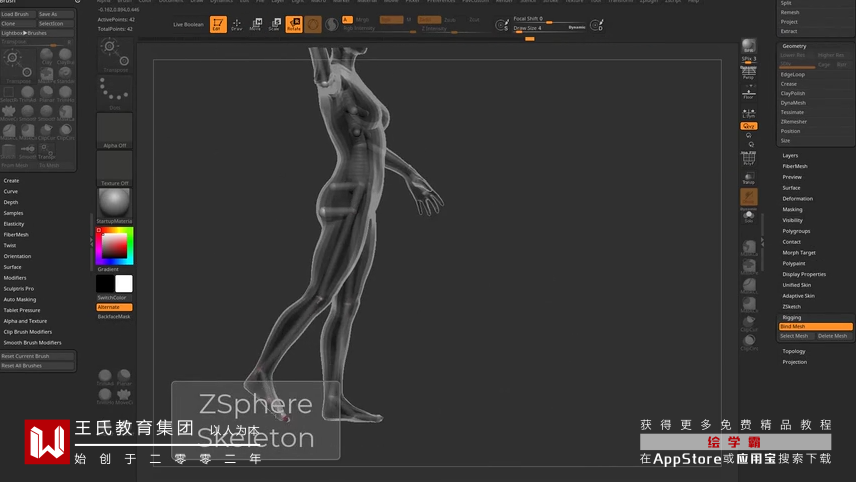Select the Move mode icon

tap(255, 24)
